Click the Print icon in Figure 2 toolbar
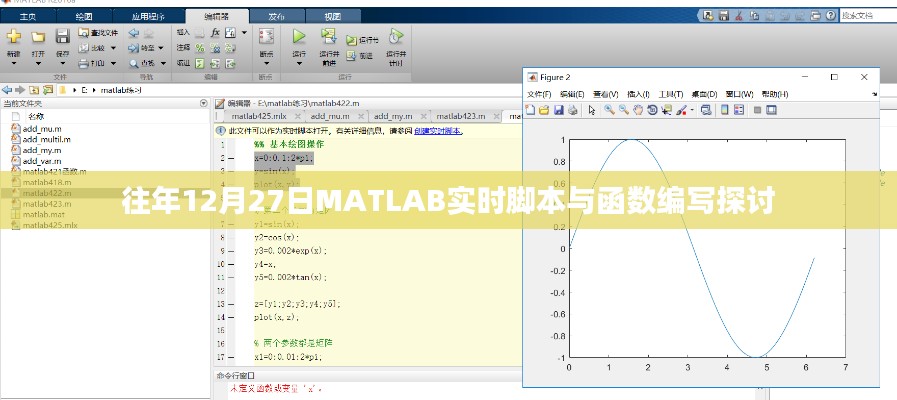Screen dimensions: 897x400 tap(572, 110)
